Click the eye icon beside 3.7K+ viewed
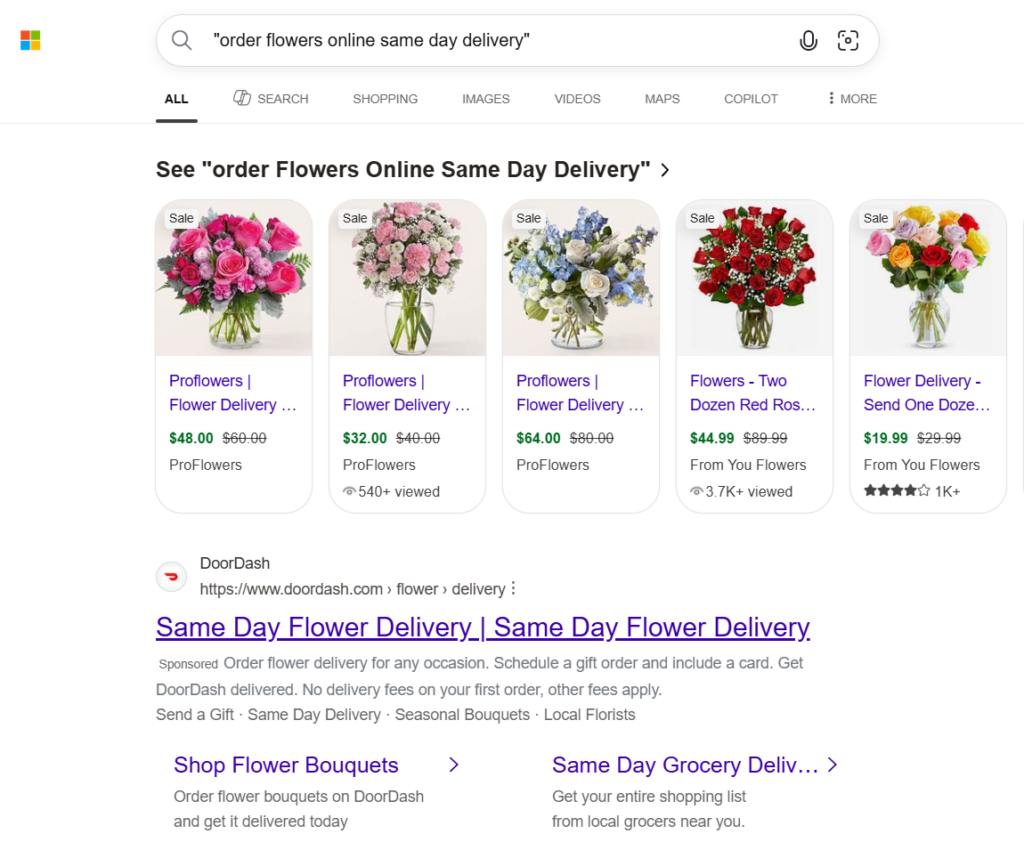The height and width of the screenshot is (850, 1024). coord(697,492)
